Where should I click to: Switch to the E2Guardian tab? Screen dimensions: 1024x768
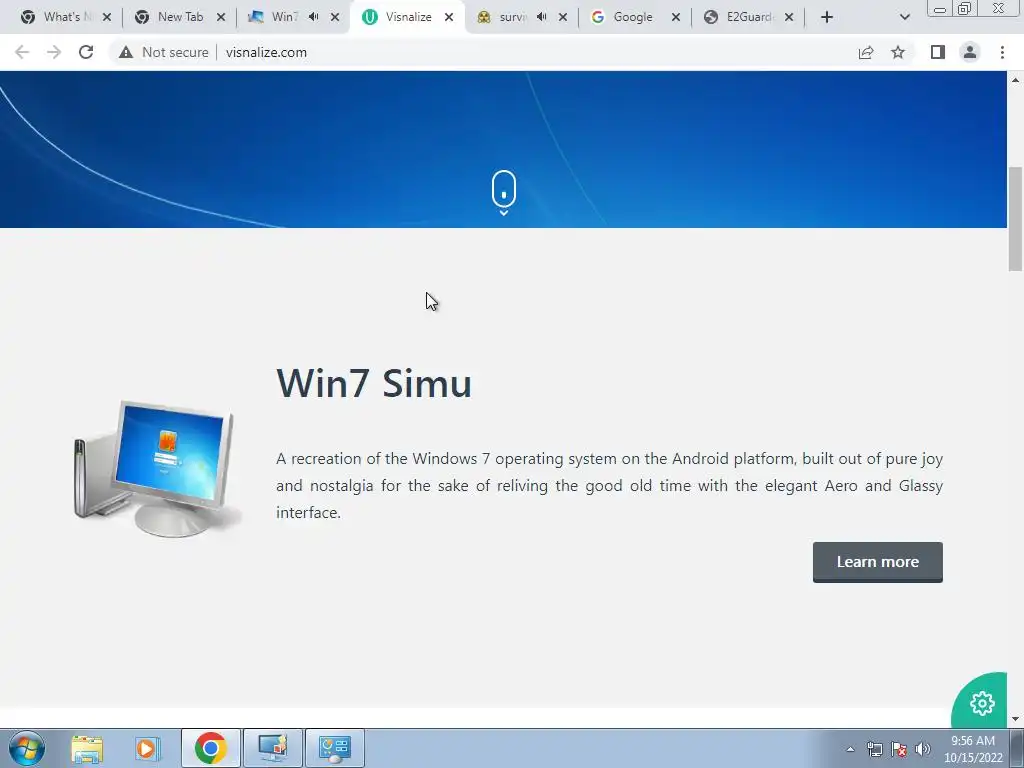tap(749, 17)
